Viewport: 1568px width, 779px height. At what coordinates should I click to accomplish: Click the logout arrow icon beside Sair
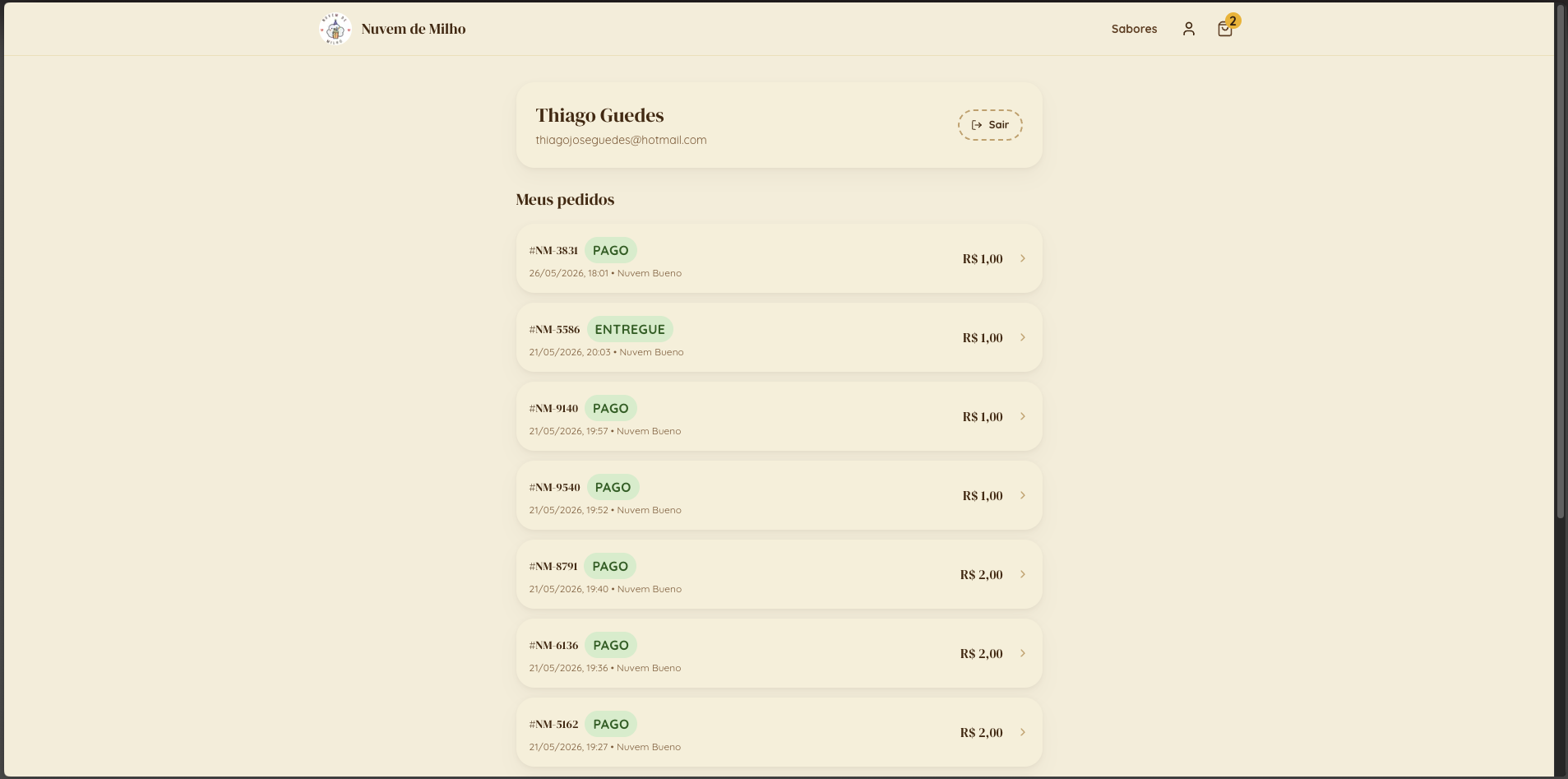[976, 125]
